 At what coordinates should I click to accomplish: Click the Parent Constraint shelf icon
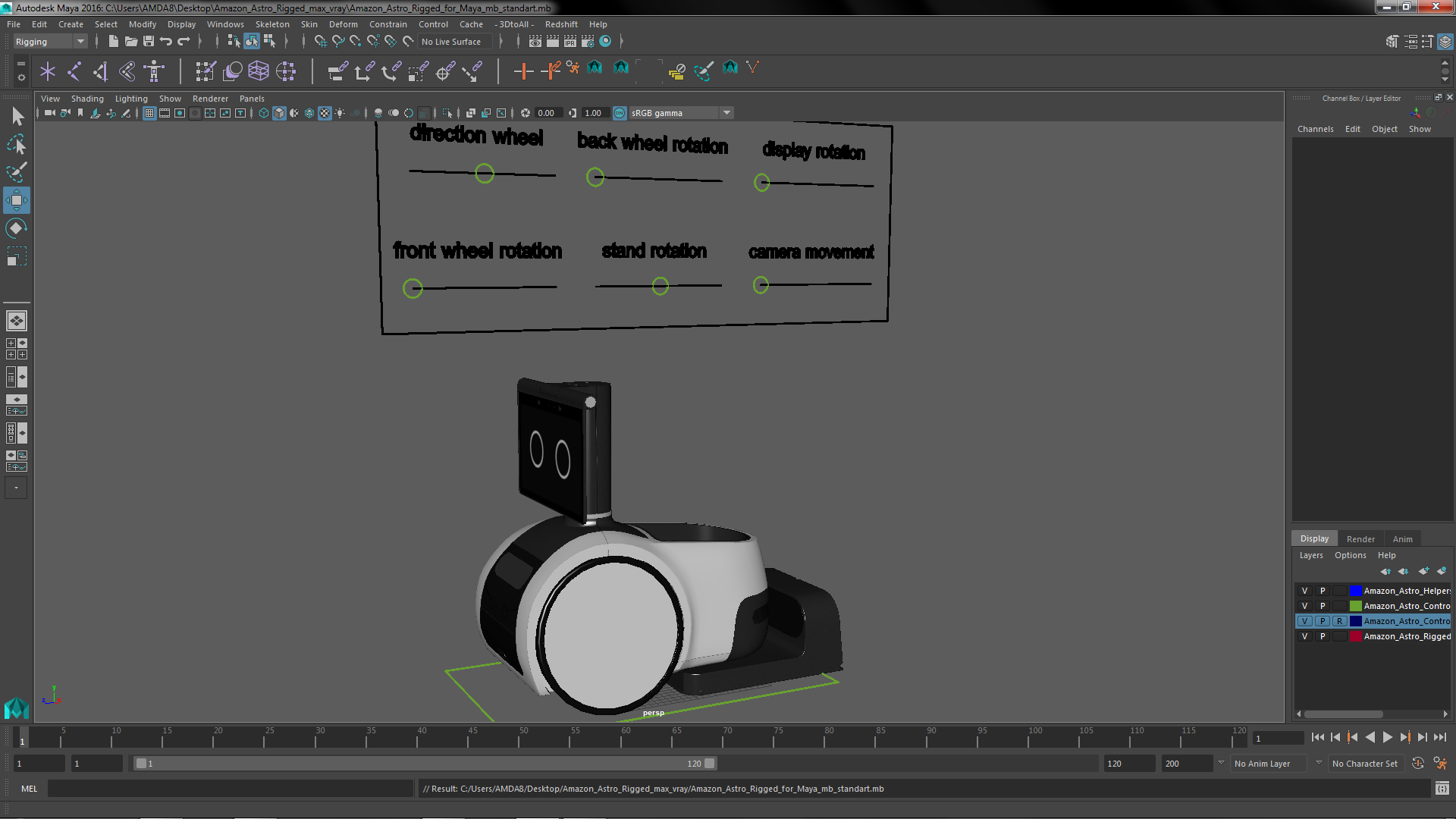click(337, 71)
